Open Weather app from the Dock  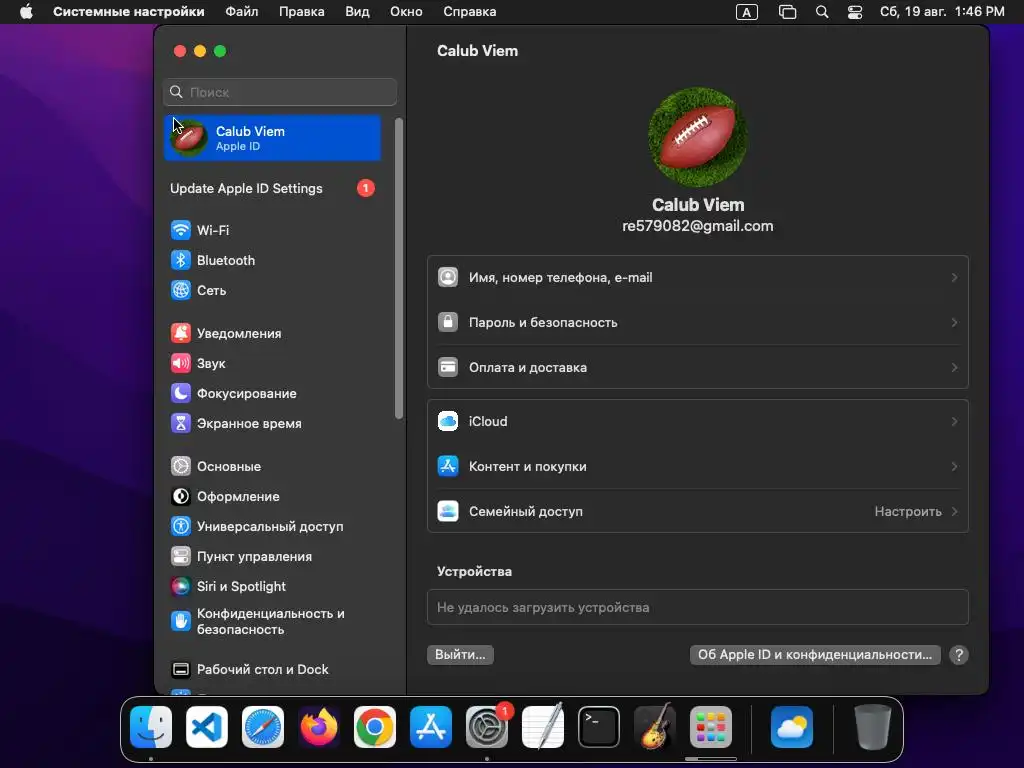click(792, 727)
